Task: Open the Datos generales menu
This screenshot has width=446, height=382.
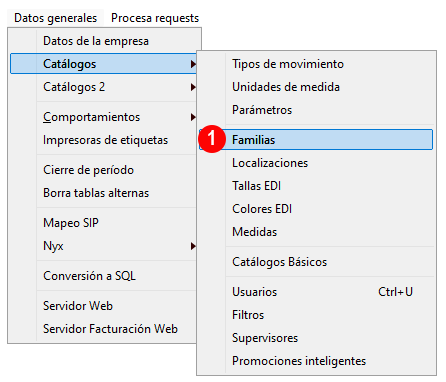Action: pyautogui.click(x=56, y=18)
